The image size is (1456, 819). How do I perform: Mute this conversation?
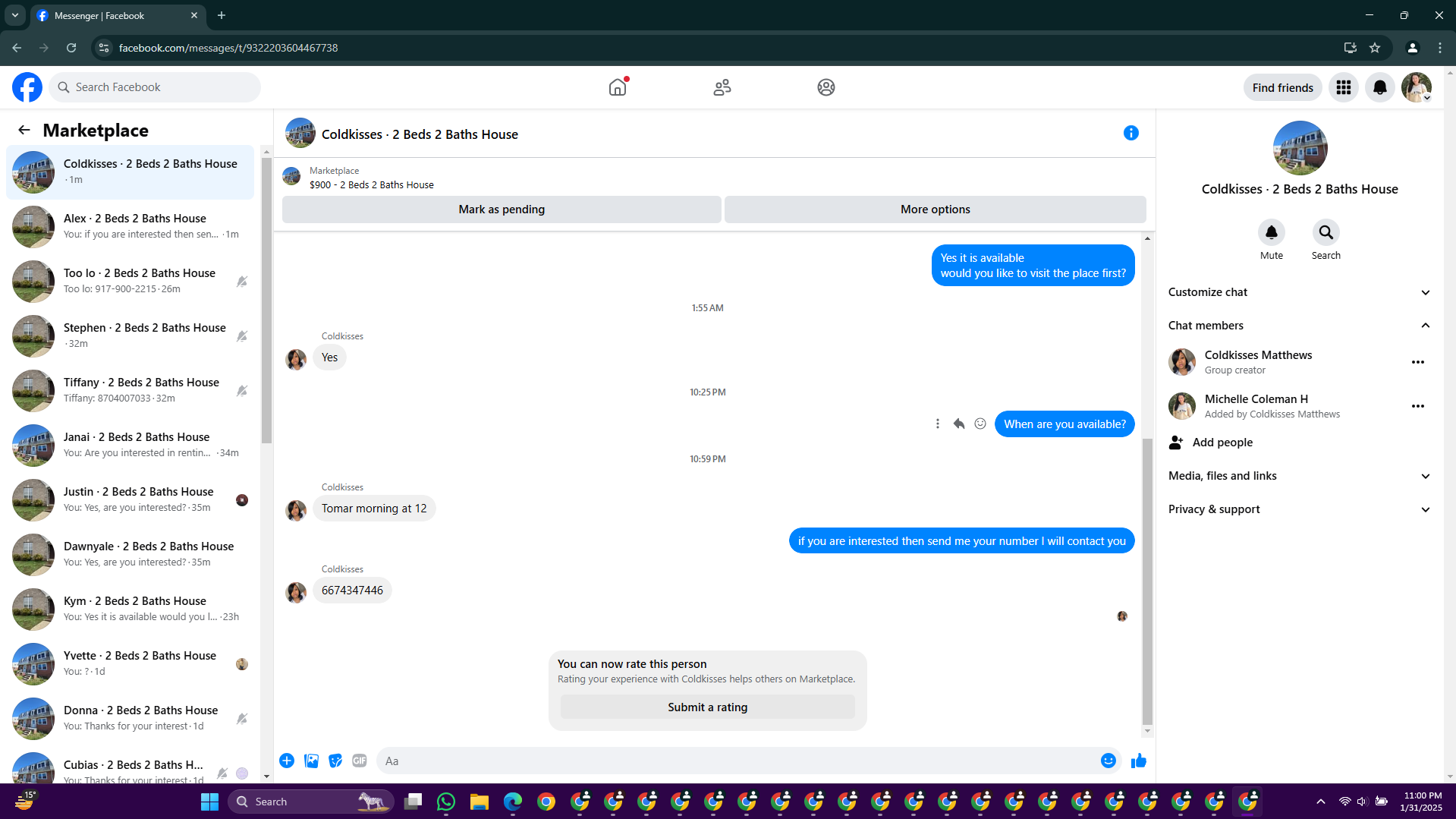(1272, 232)
